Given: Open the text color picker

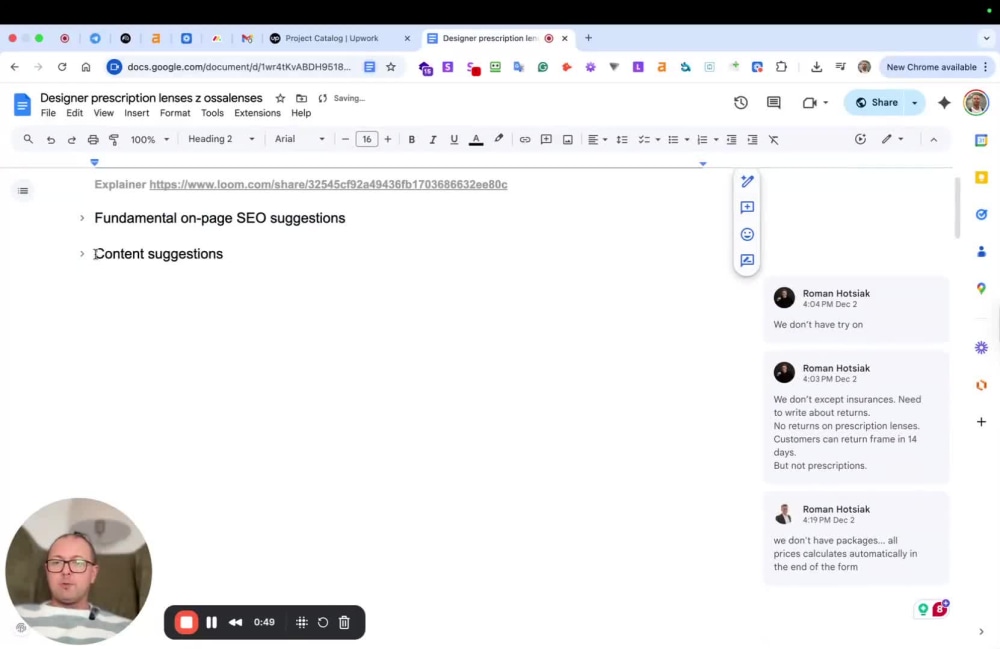Looking at the screenshot, I should [476, 140].
